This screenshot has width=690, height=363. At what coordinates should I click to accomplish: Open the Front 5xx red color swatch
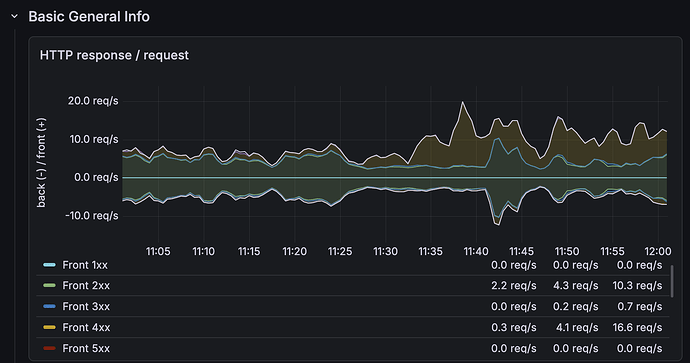tap(49, 348)
